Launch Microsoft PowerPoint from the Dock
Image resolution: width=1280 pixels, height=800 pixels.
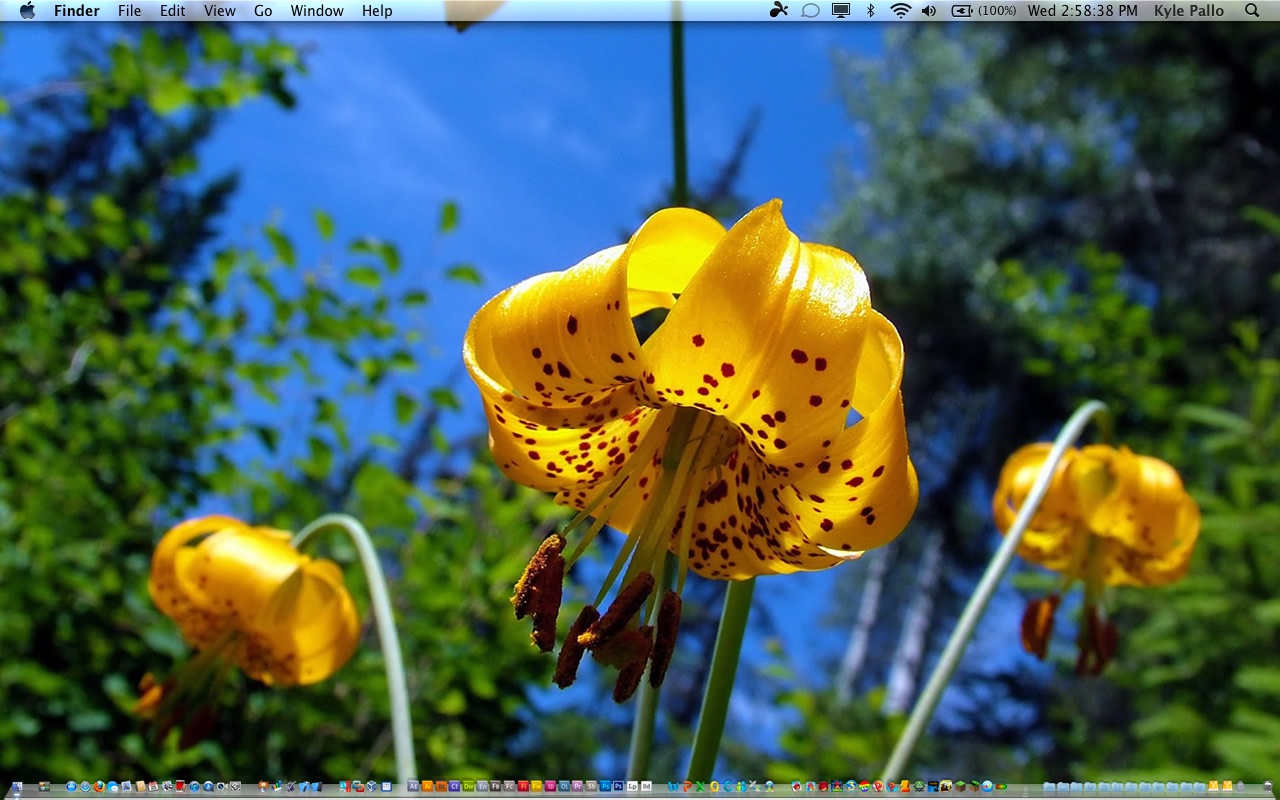coord(687,786)
